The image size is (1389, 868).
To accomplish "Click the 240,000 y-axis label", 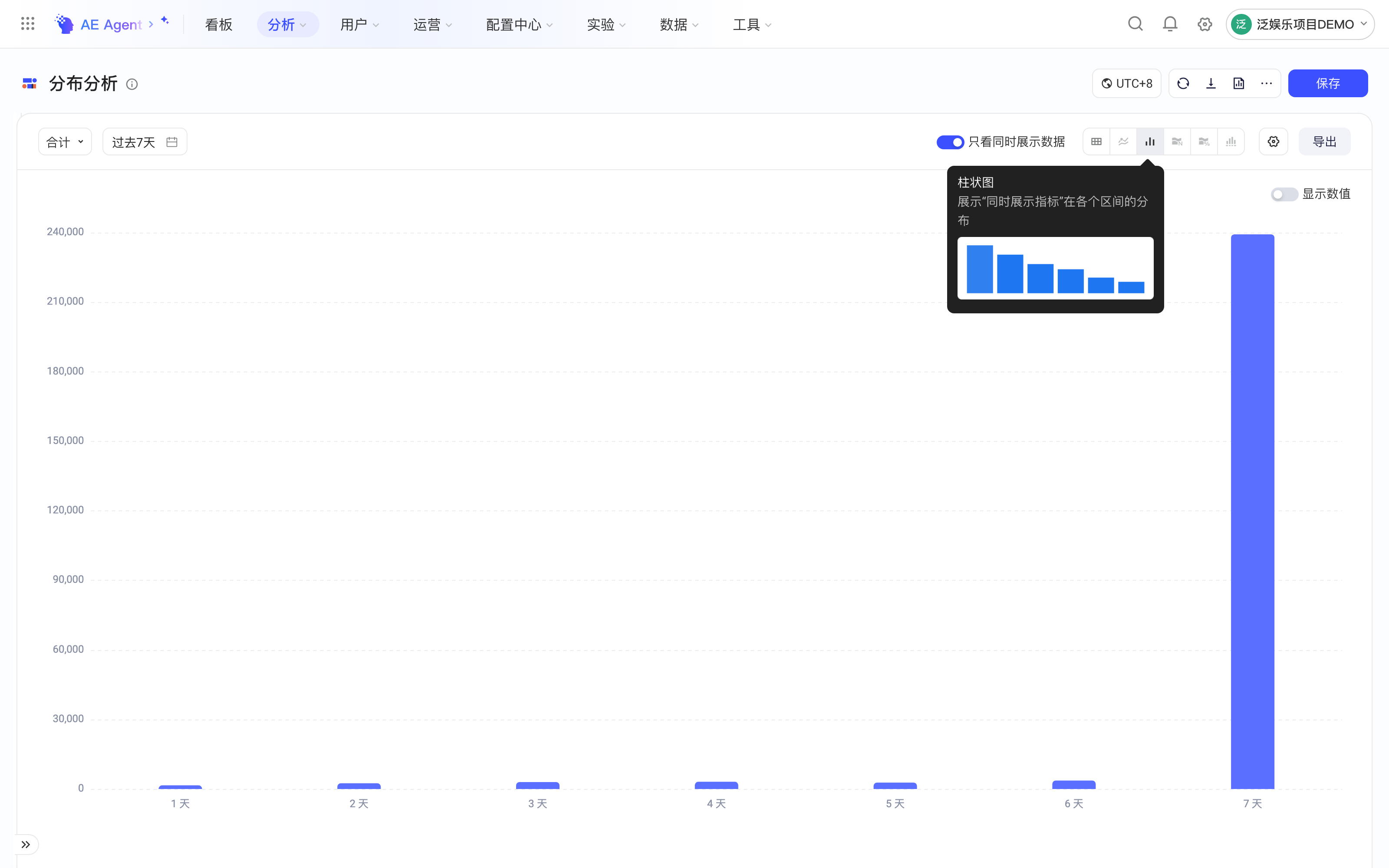I will (x=65, y=232).
